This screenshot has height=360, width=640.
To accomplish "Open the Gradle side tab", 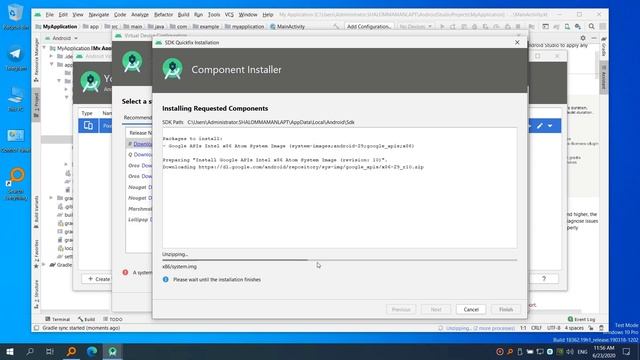I will [604, 46].
